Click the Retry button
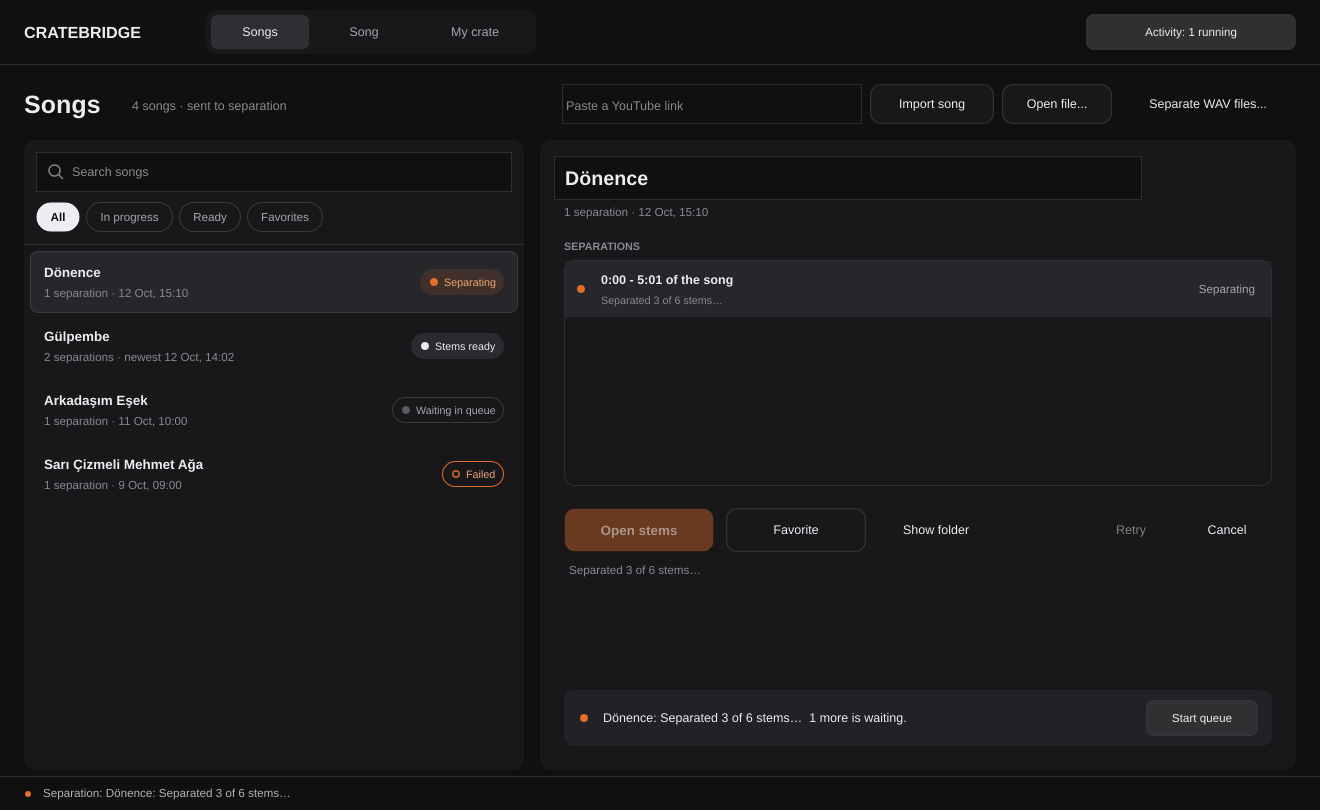Screen dimensions: 1320x810 pos(1131,530)
